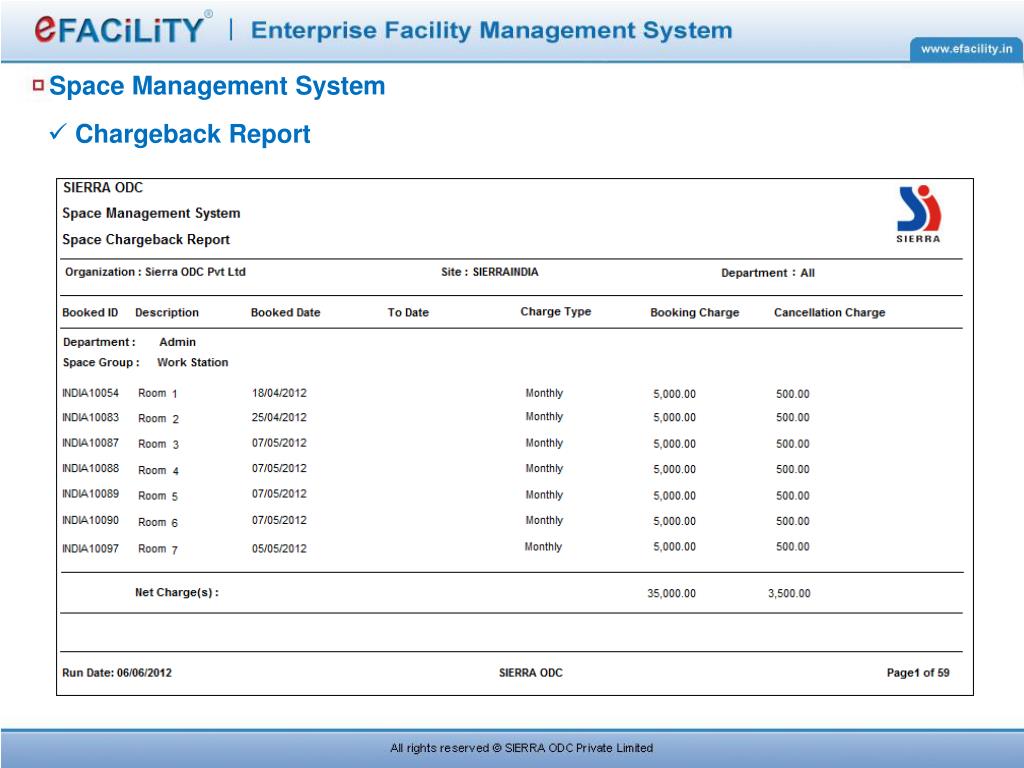Select booking ID INDIA10088
The height and width of the screenshot is (768, 1024).
click(90, 468)
